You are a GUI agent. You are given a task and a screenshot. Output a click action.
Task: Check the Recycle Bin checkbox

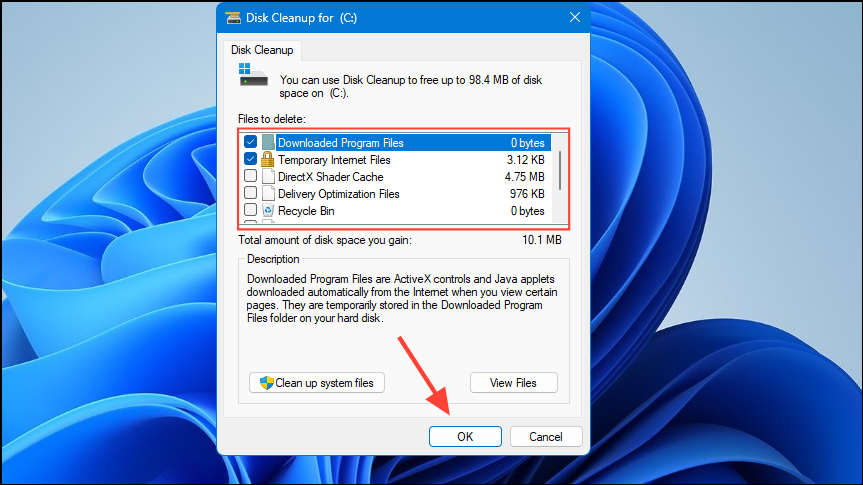250,210
